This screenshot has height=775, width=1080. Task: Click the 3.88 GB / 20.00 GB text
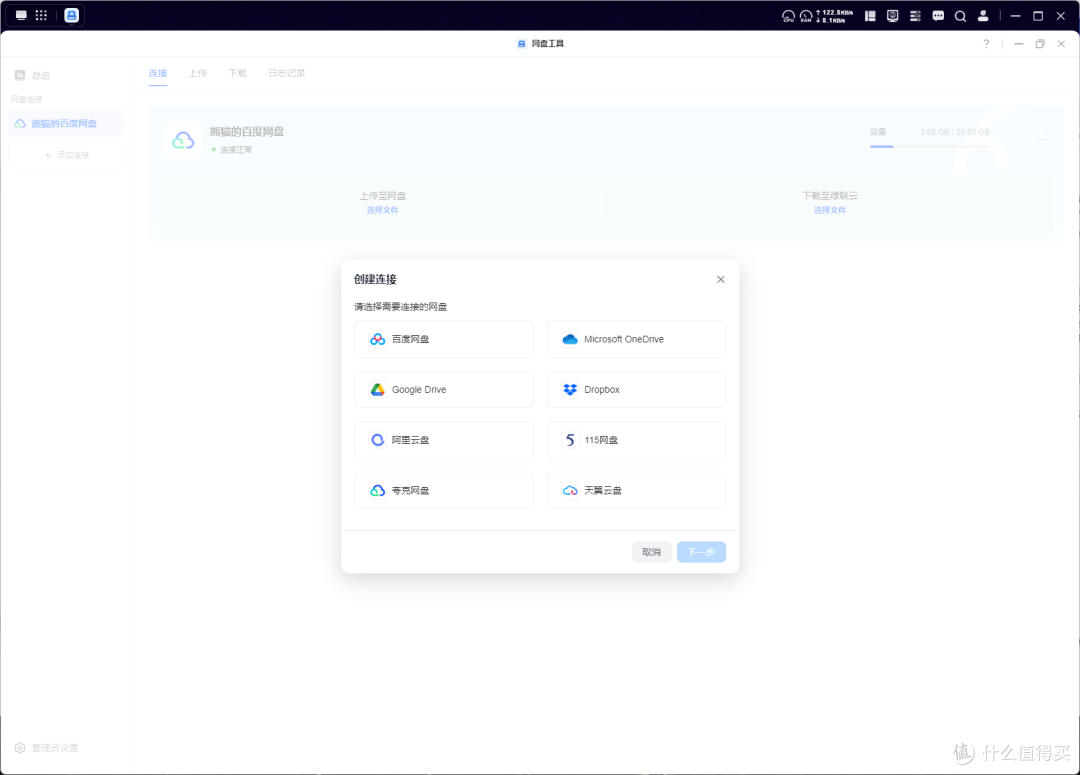pos(955,132)
